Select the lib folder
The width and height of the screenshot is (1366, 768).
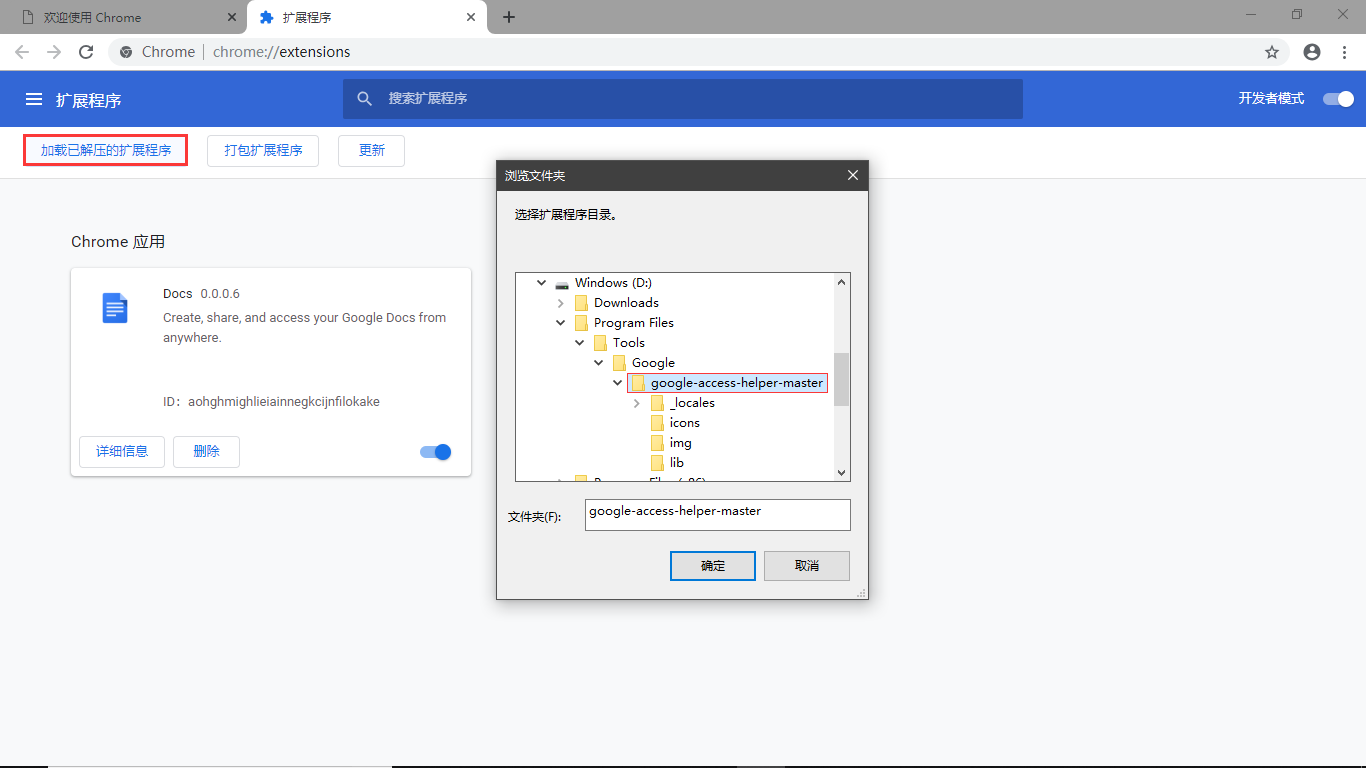677,463
